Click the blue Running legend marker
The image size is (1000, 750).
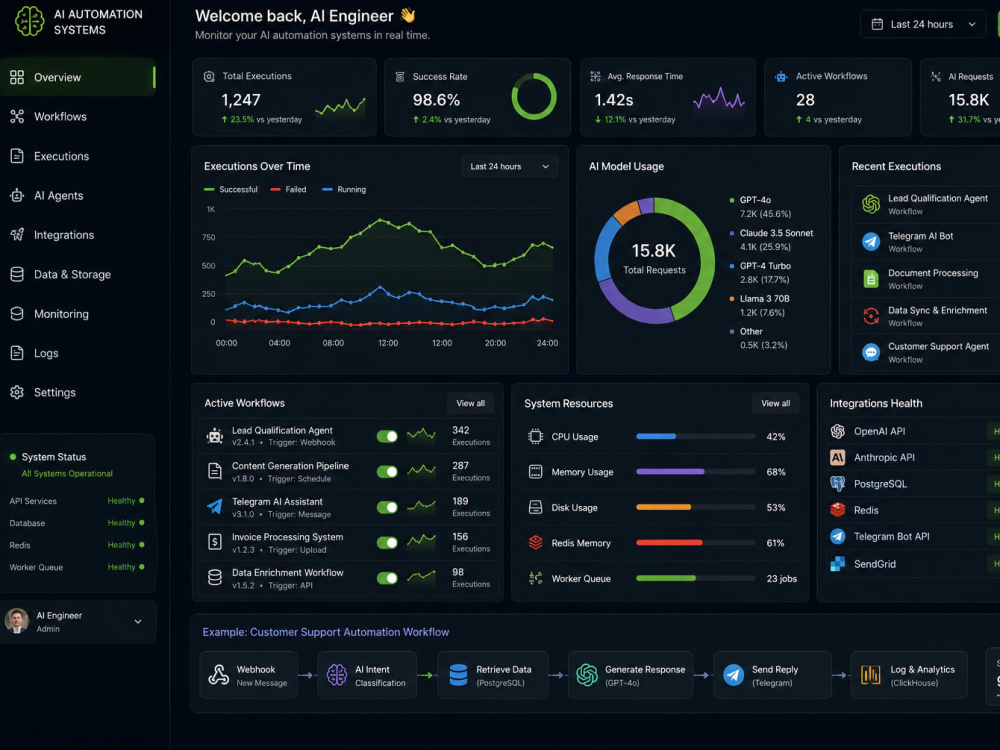(328, 189)
